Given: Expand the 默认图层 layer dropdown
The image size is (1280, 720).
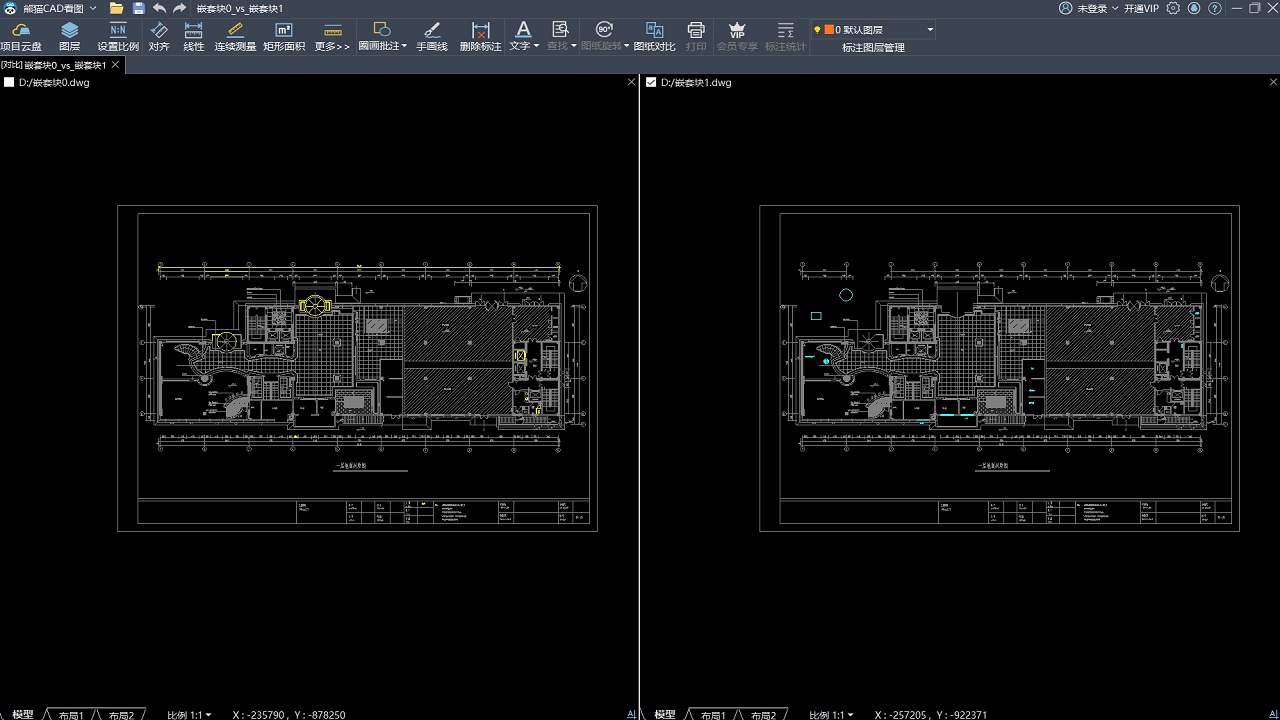Looking at the screenshot, I should tap(930, 30).
